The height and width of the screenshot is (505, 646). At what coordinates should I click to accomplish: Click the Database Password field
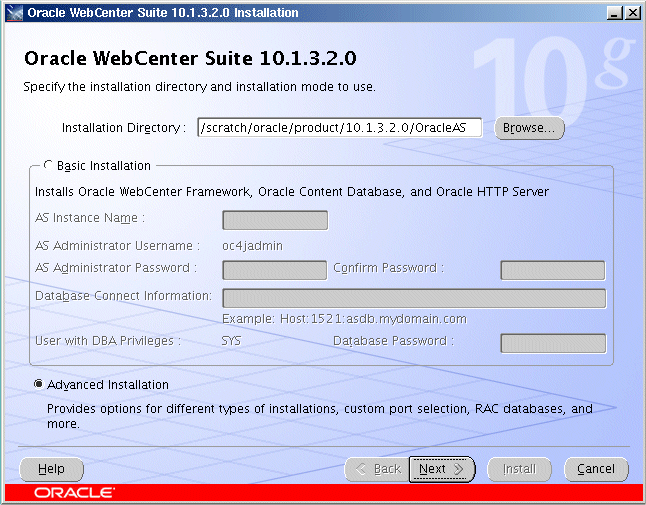click(x=553, y=344)
